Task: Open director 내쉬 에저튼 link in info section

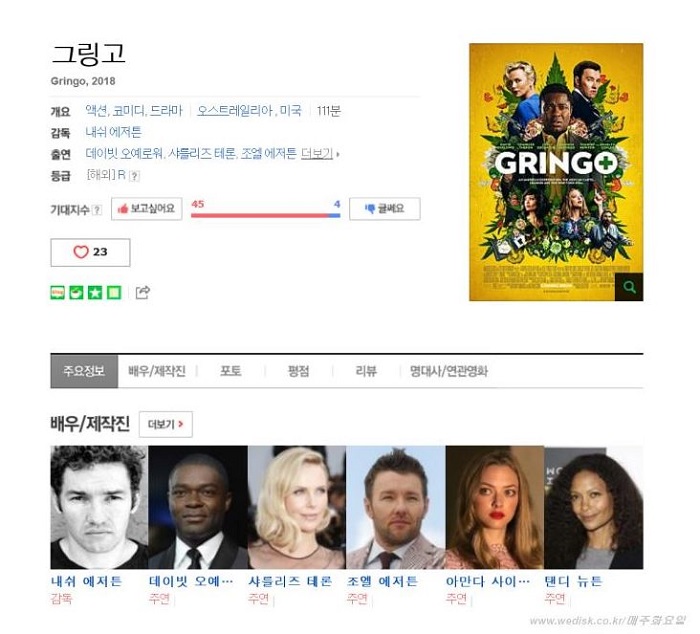Action: point(113,132)
